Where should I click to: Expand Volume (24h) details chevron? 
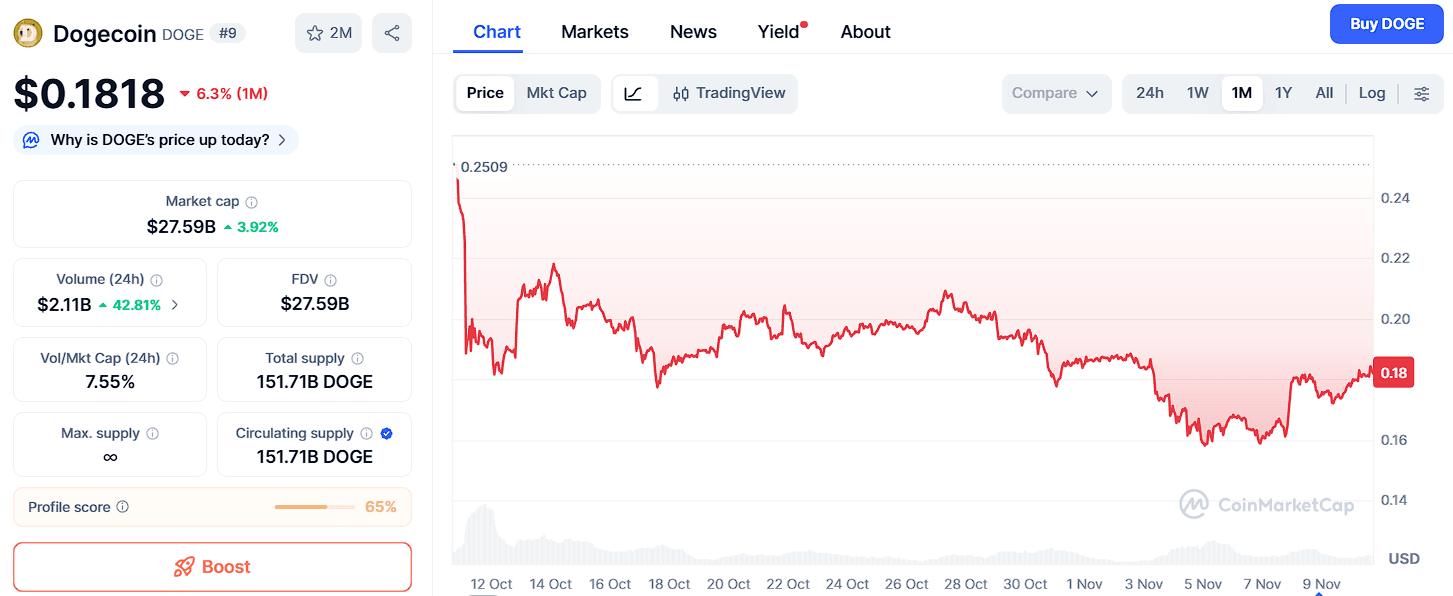tap(175, 304)
